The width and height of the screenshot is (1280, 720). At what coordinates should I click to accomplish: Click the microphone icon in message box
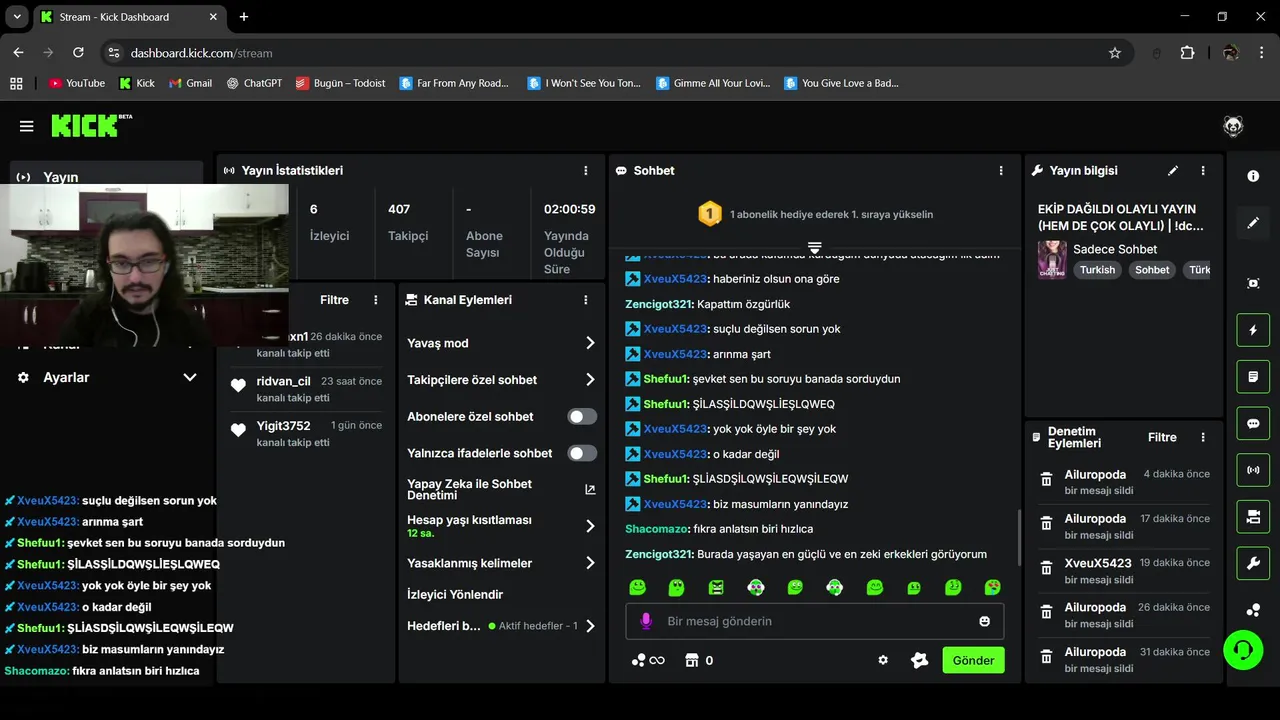pyautogui.click(x=646, y=621)
